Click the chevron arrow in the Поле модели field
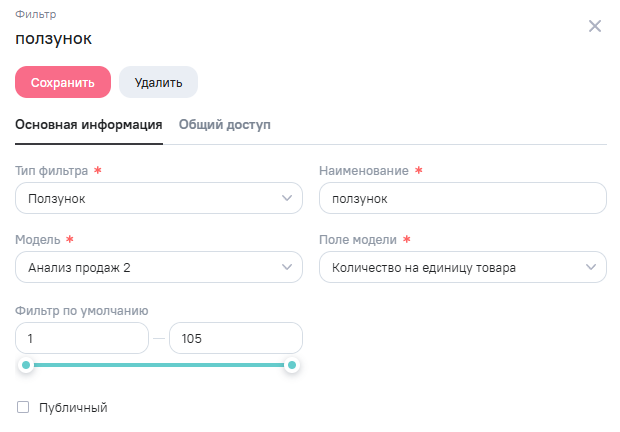620x432 pixels. click(x=590, y=267)
